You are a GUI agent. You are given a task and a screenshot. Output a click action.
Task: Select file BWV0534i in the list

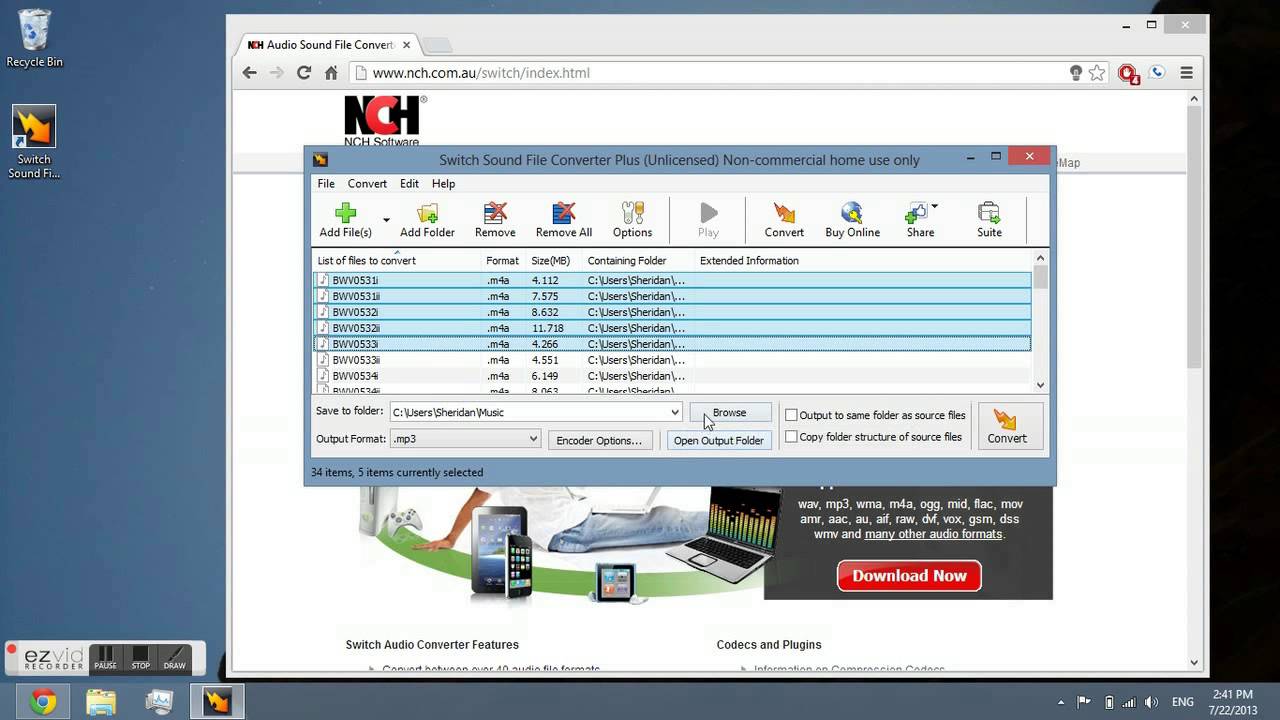click(672, 376)
